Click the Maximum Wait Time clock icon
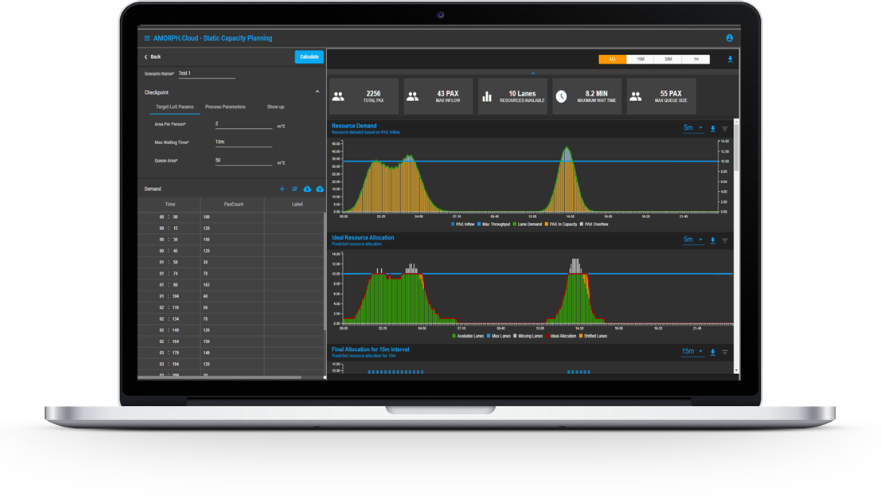 click(x=561, y=97)
